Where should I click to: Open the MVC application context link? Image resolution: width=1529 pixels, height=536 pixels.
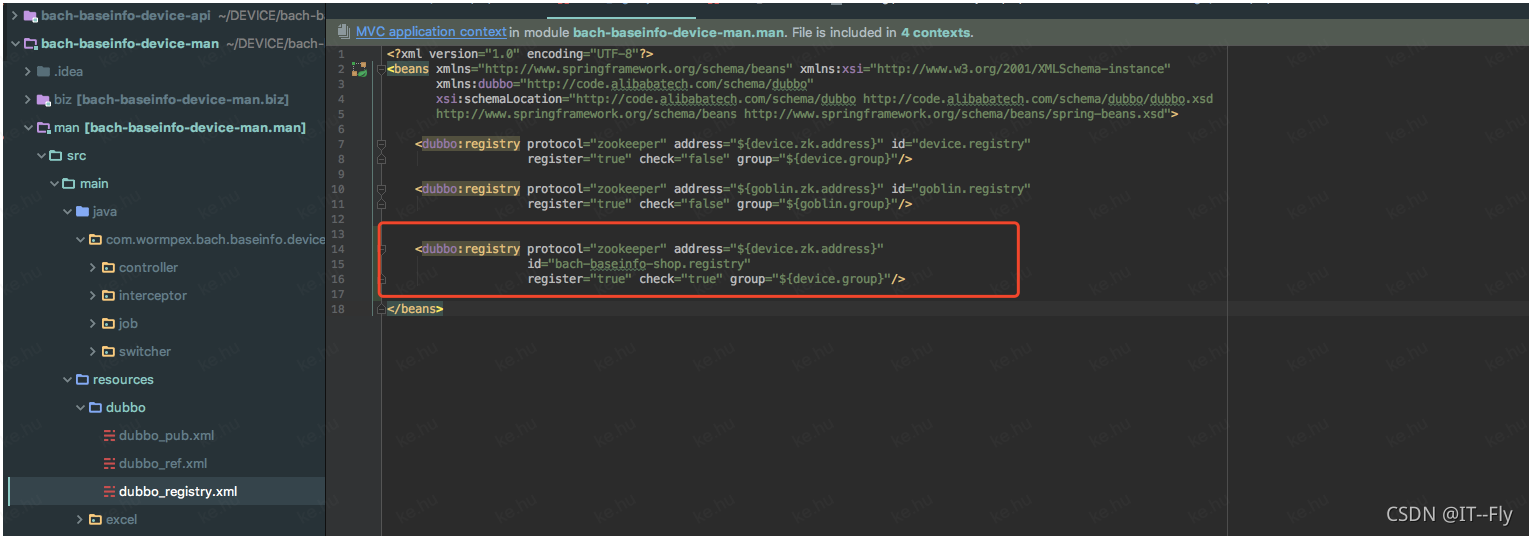(x=431, y=32)
